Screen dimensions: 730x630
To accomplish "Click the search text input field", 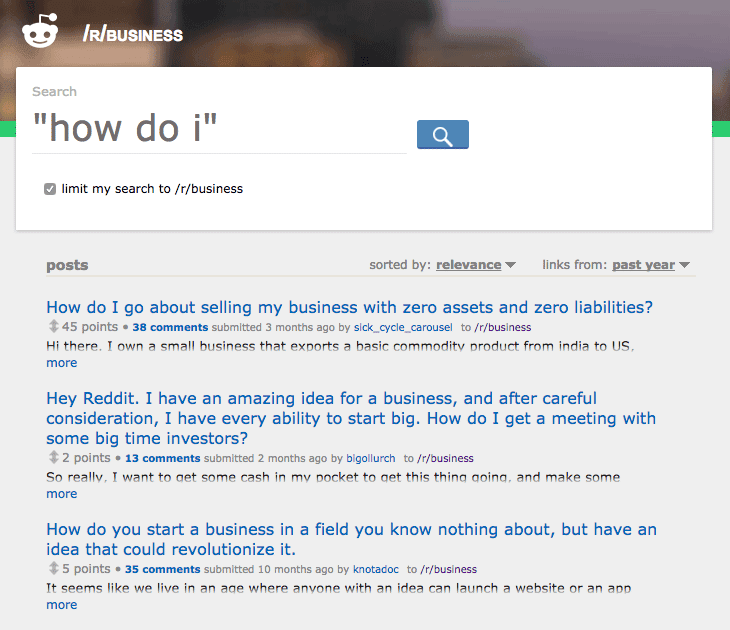I will point(218,130).
